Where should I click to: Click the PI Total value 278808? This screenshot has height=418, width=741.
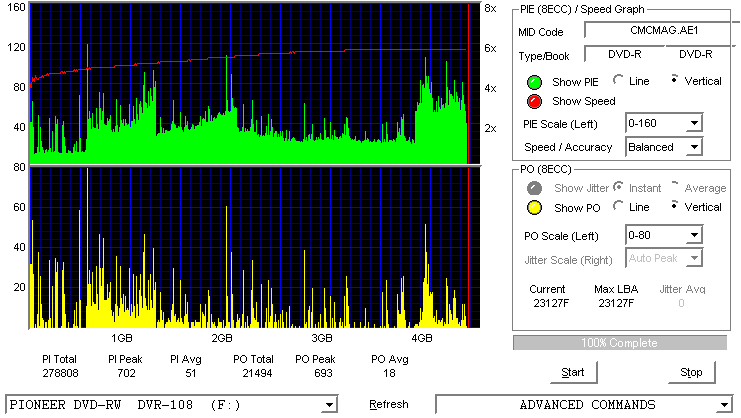(x=60, y=374)
